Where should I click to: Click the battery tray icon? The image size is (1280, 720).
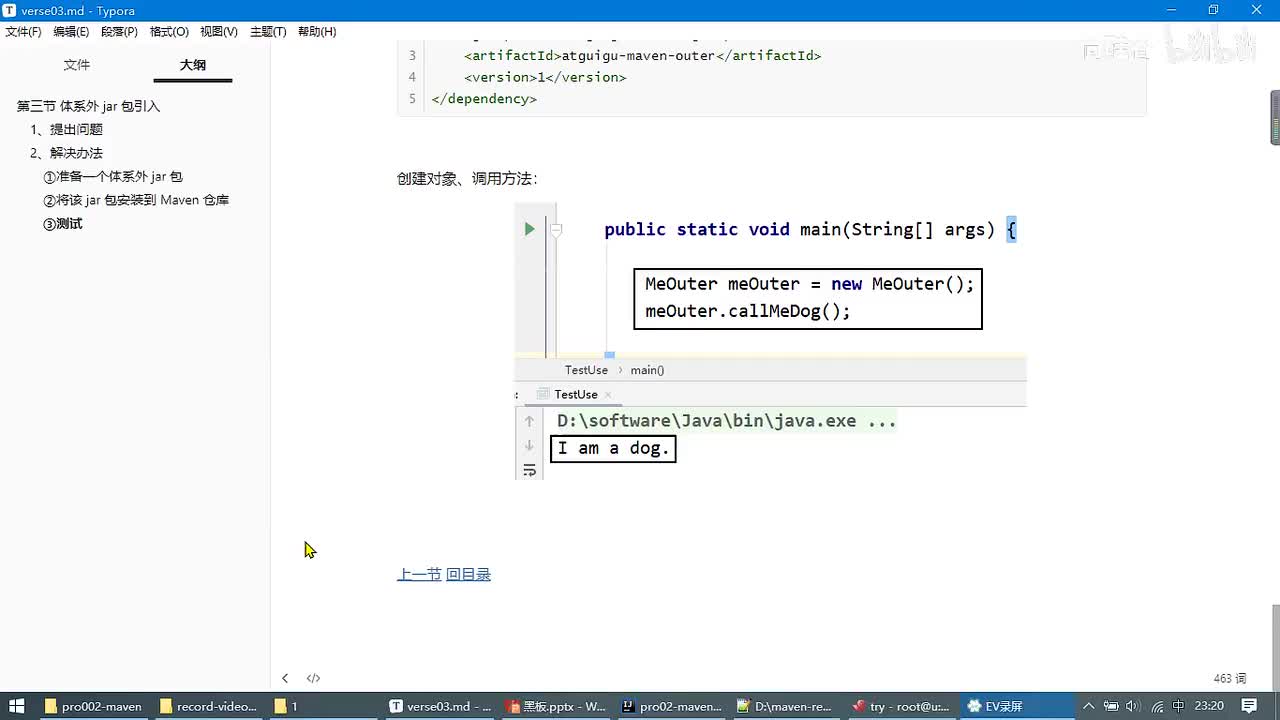[1109, 706]
